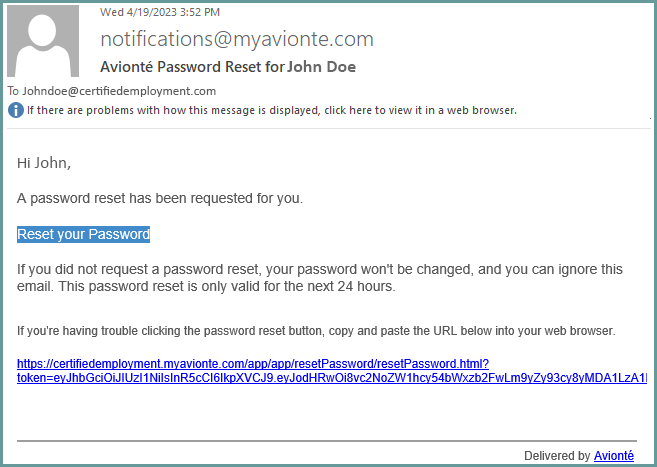
Task: Click the view in web browser message bar
Action: tap(272, 110)
